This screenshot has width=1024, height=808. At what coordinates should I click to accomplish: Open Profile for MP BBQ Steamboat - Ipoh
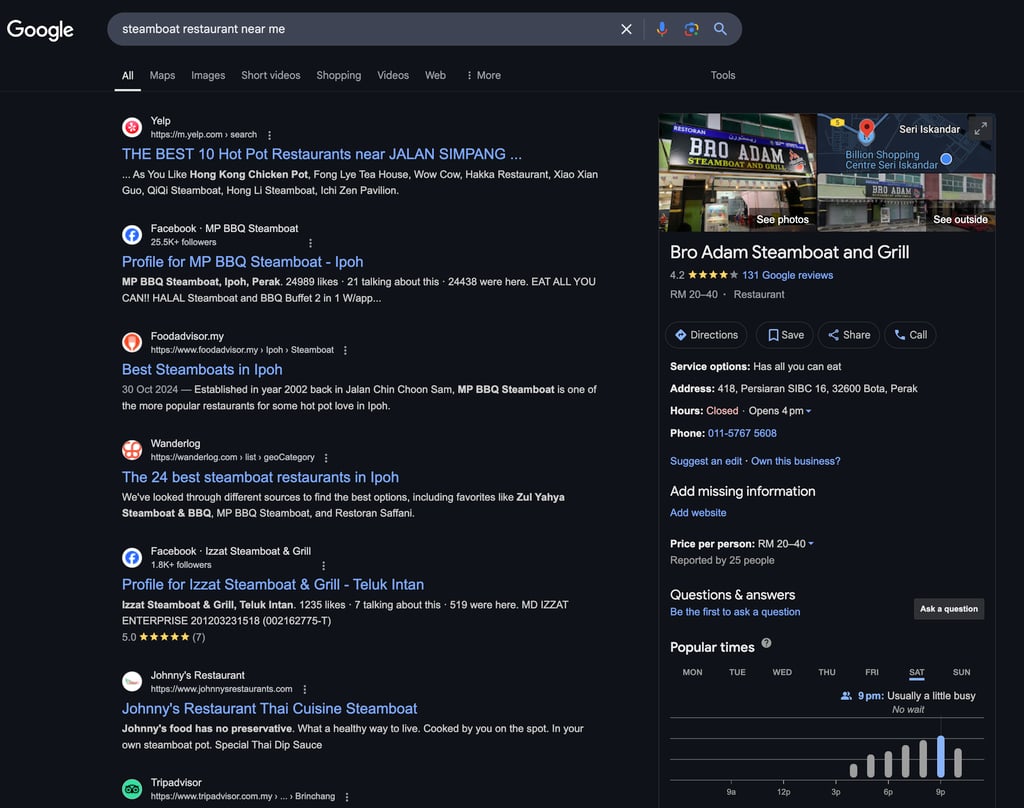tap(242, 262)
